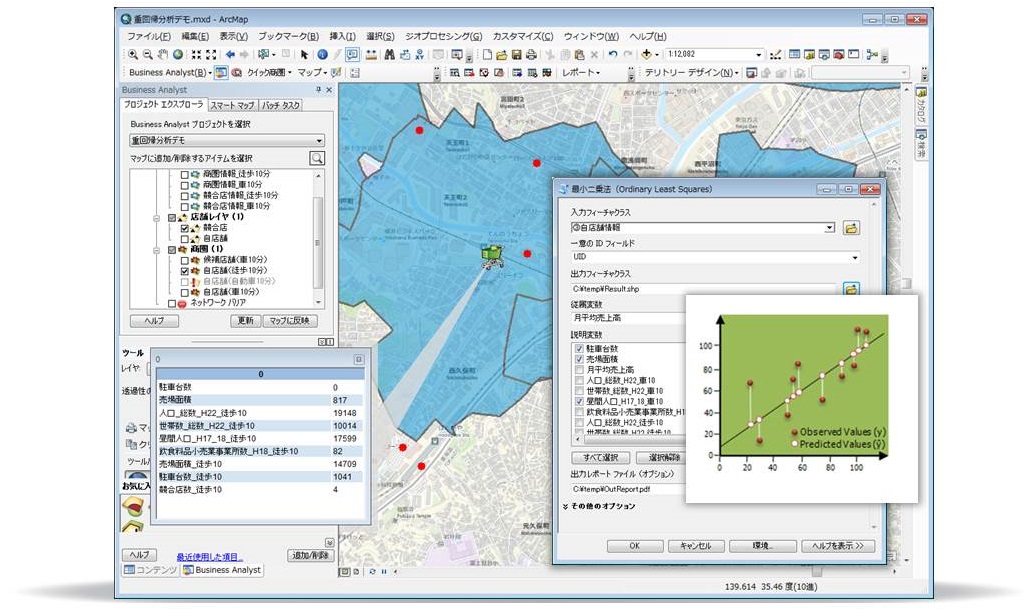Select the Zoom In tool
This screenshot has height=612, width=1034.
pos(133,55)
